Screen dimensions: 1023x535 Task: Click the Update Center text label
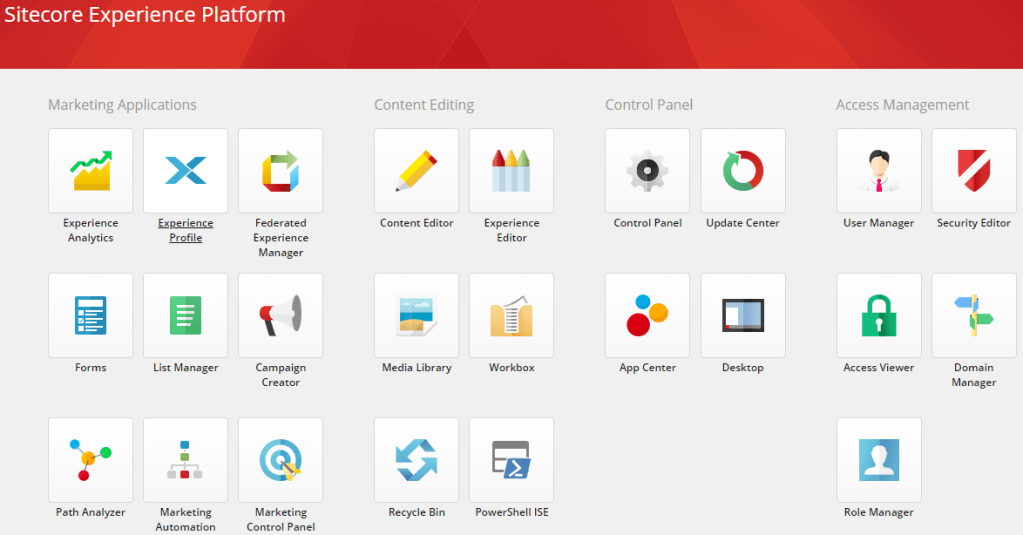[743, 223]
